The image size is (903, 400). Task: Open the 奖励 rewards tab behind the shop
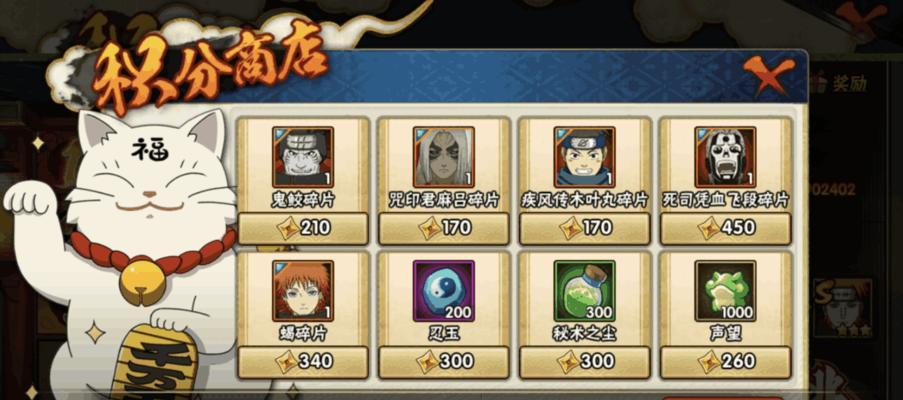(843, 84)
